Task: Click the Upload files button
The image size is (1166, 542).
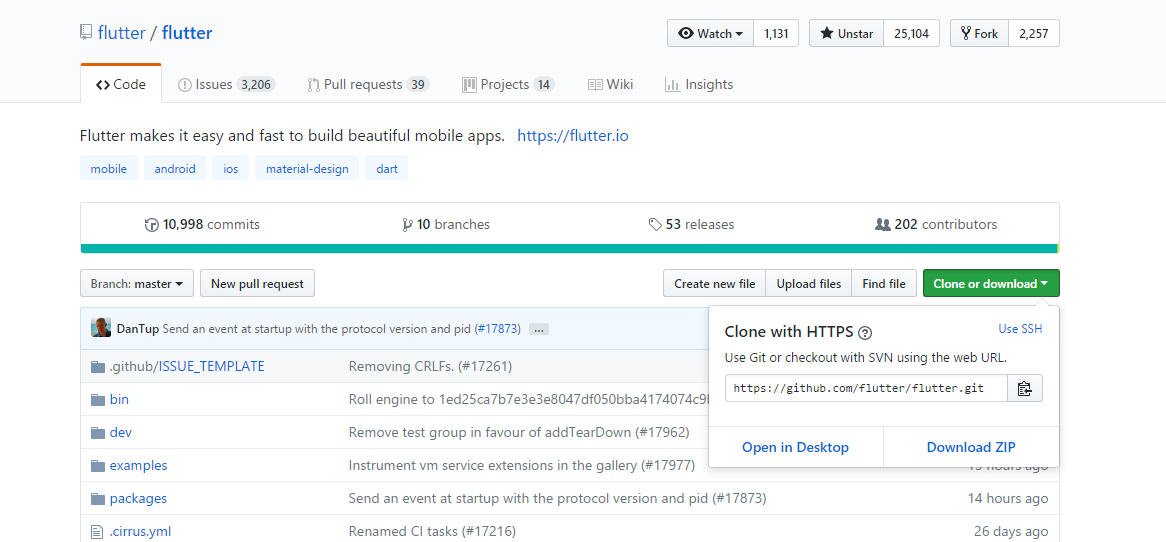Action: [x=809, y=283]
